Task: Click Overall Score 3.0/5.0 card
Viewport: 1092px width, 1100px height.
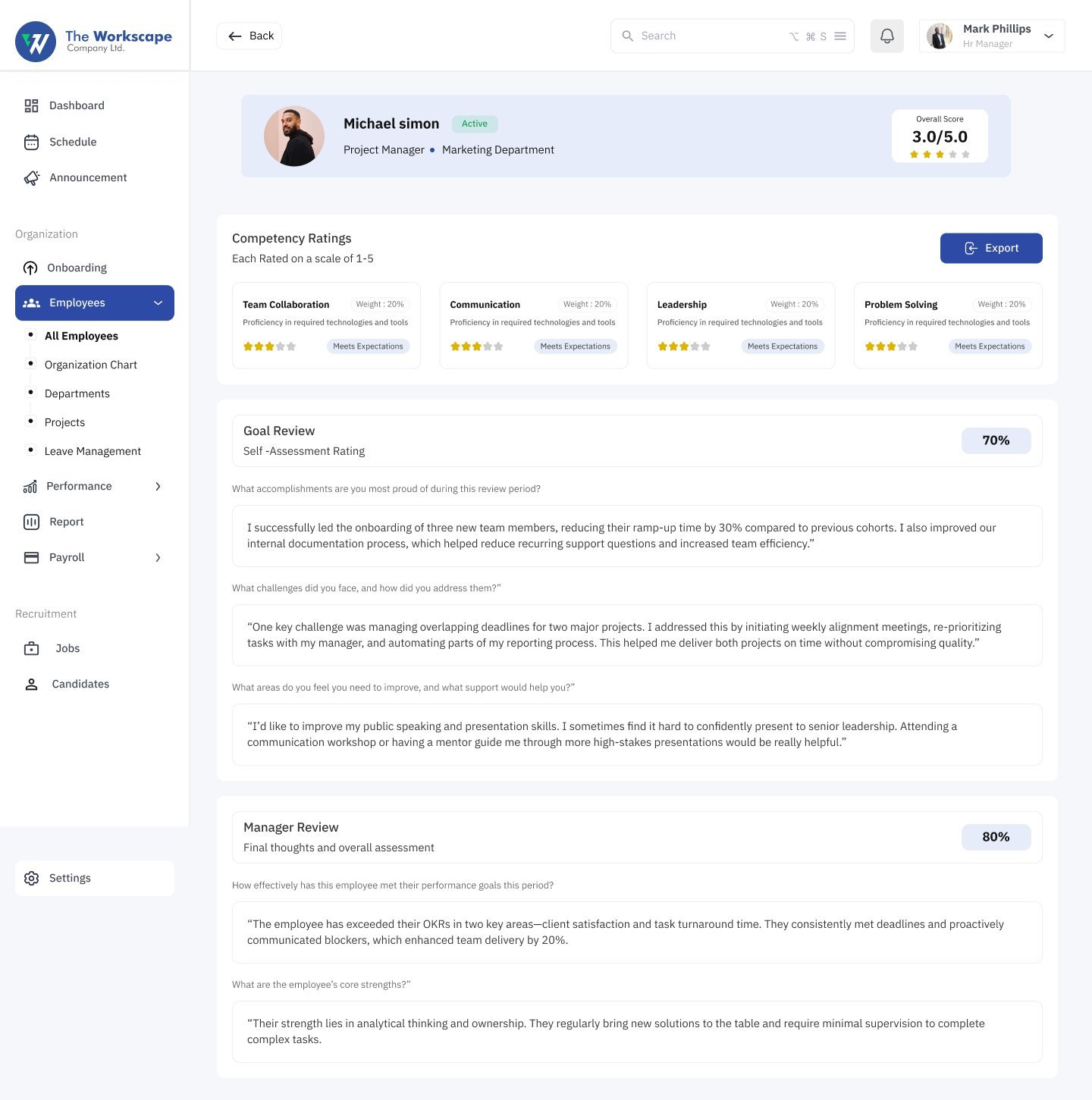Action: coord(940,136)
